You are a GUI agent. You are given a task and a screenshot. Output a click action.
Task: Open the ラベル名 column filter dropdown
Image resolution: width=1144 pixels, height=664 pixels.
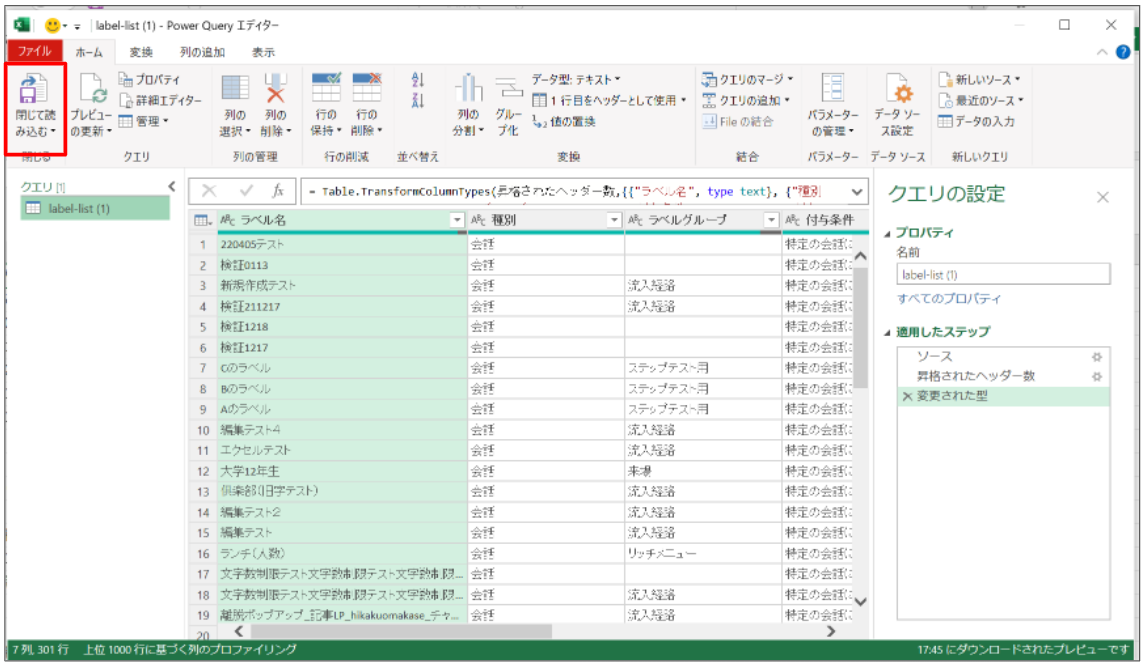(457, 220)
